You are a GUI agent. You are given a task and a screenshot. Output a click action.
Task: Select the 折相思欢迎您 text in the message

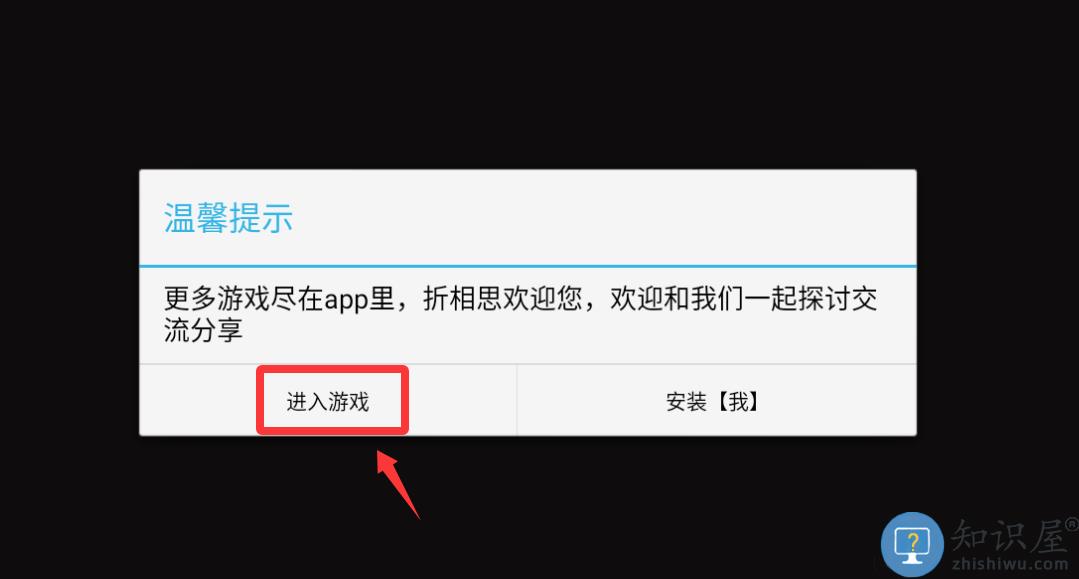click(502, 299)
